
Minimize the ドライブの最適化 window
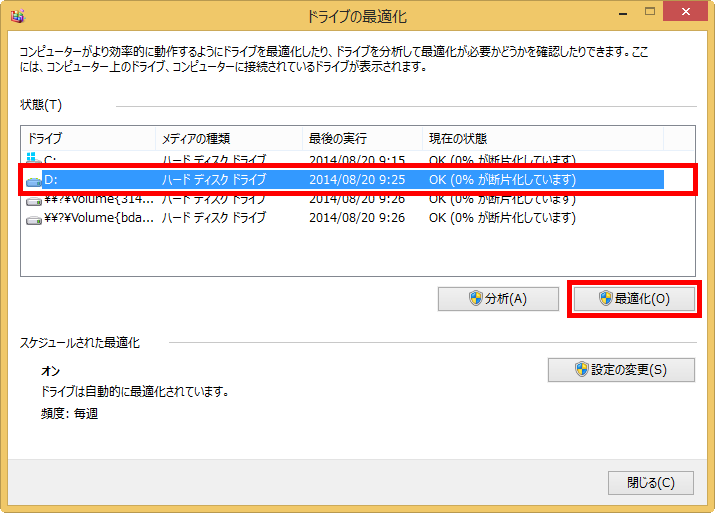tap(622, 14)
